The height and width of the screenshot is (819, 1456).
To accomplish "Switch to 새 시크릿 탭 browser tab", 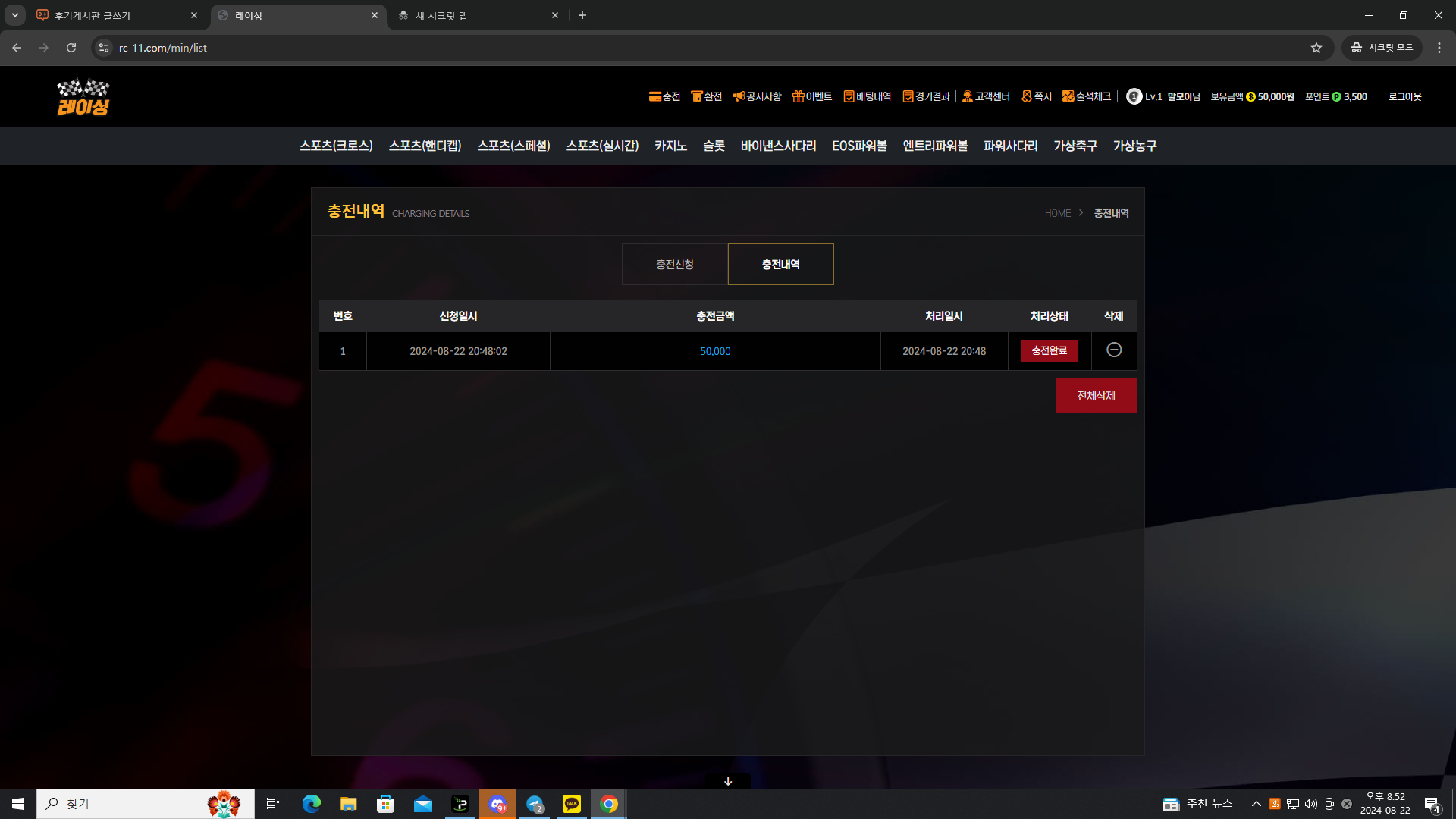I will coord(479,15).
